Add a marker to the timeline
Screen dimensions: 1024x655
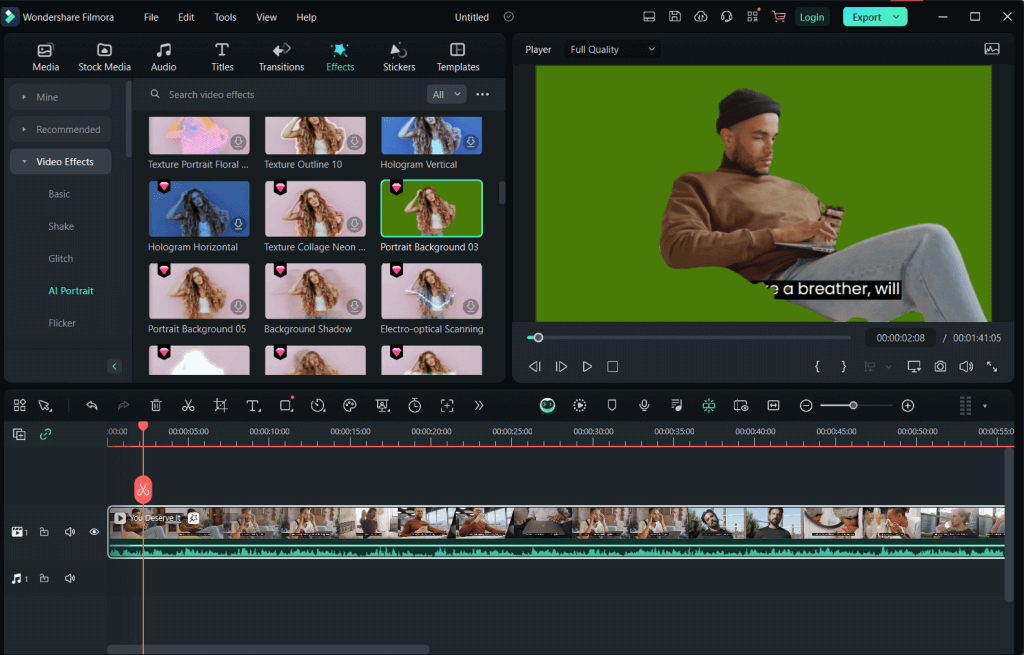(x=612, y=406)
